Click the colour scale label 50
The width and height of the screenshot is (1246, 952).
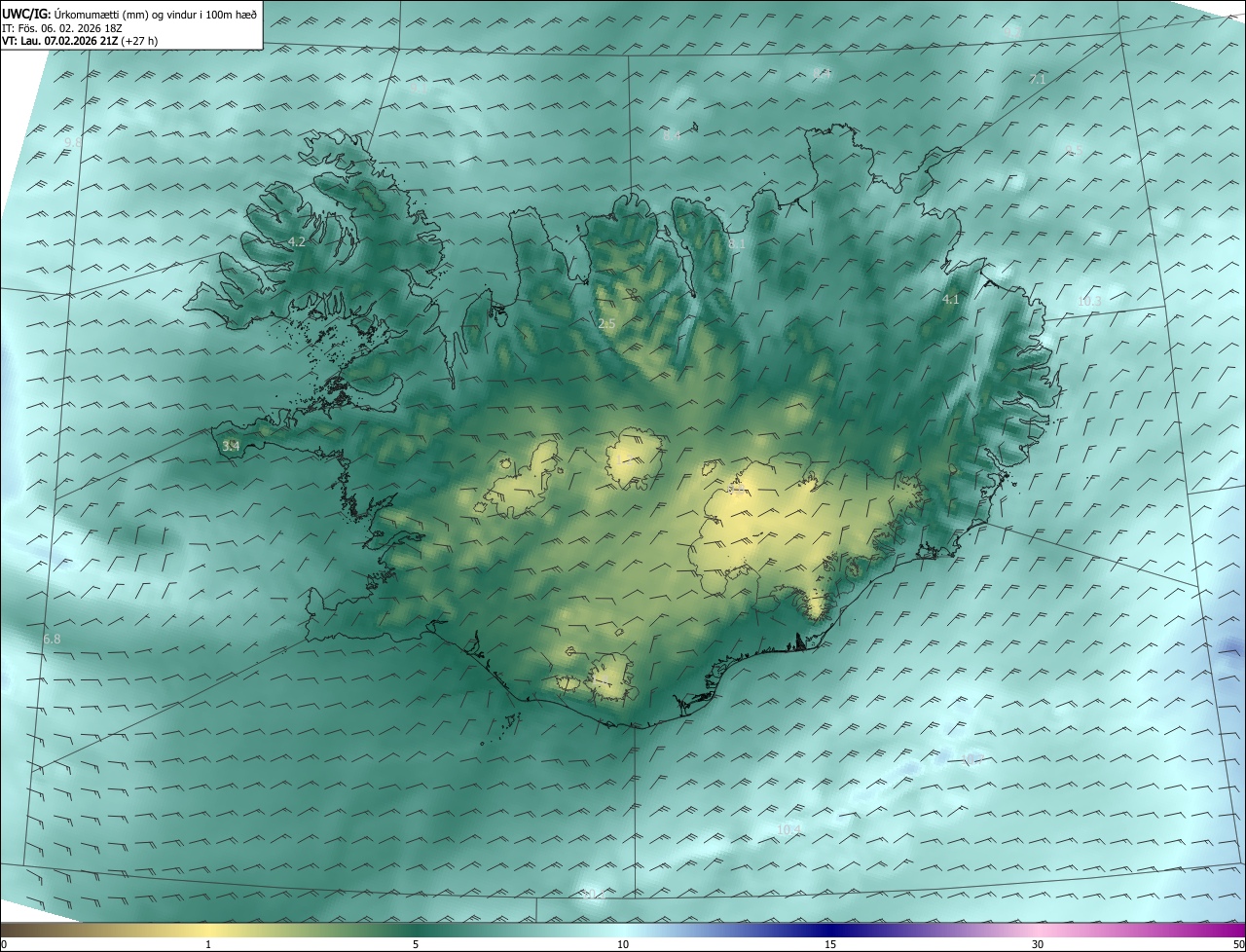(1238, 944)
